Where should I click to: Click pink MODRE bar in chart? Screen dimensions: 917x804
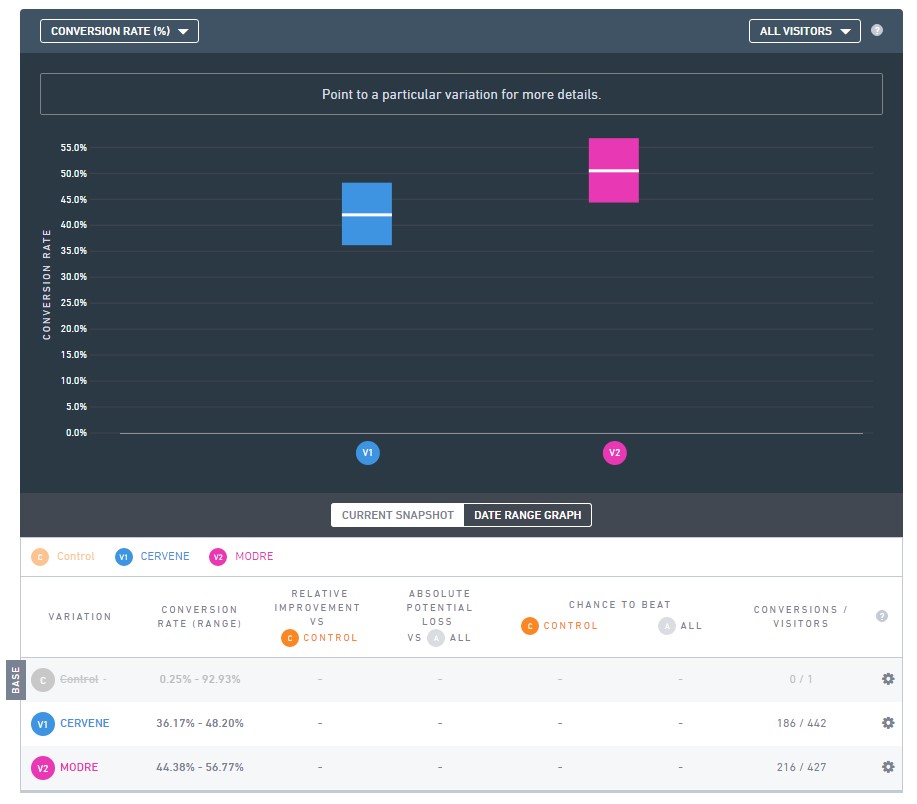613,171
